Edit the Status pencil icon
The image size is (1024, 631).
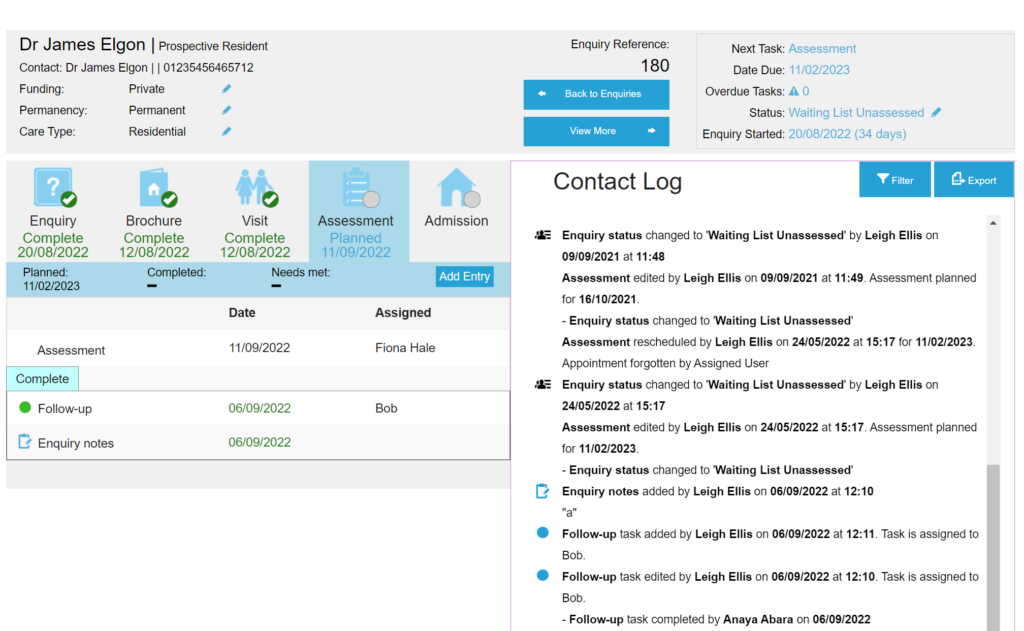point(936,112)
